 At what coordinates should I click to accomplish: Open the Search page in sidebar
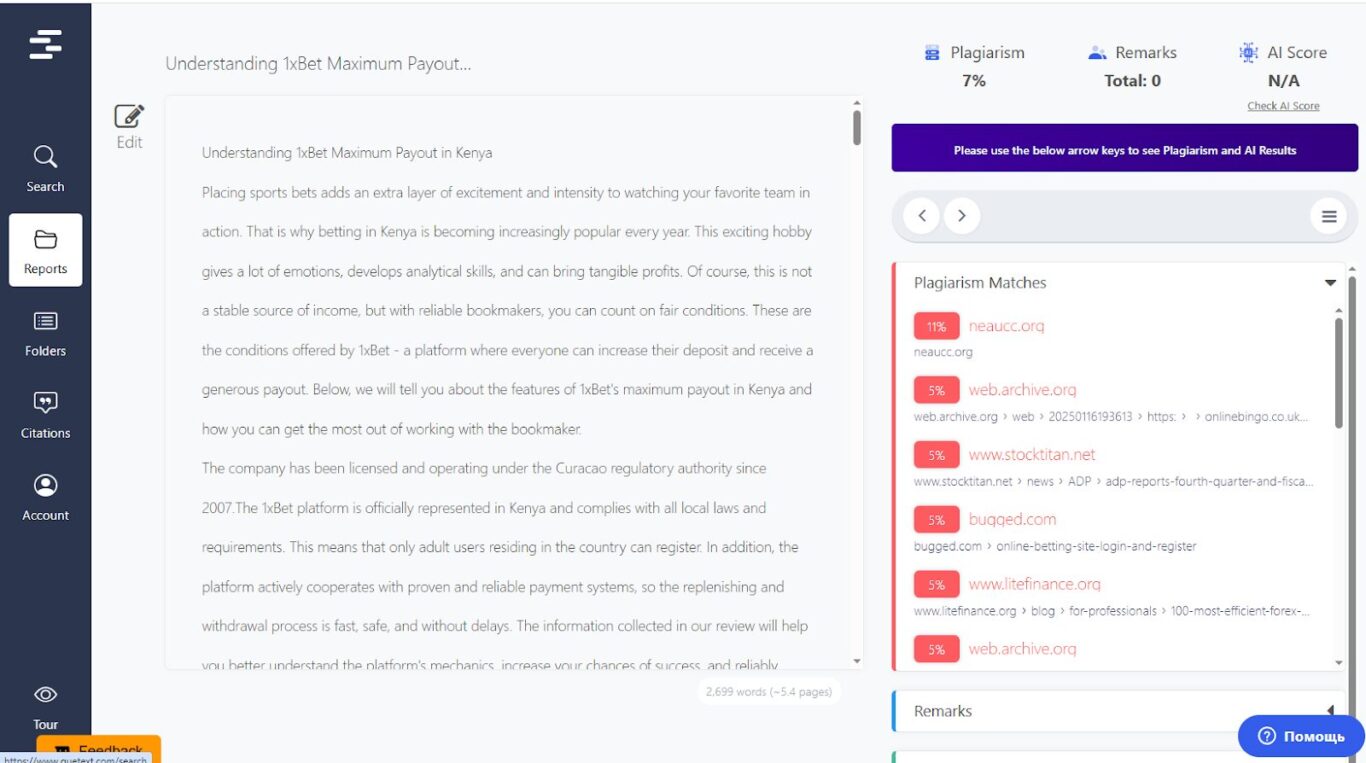point(45,168)
